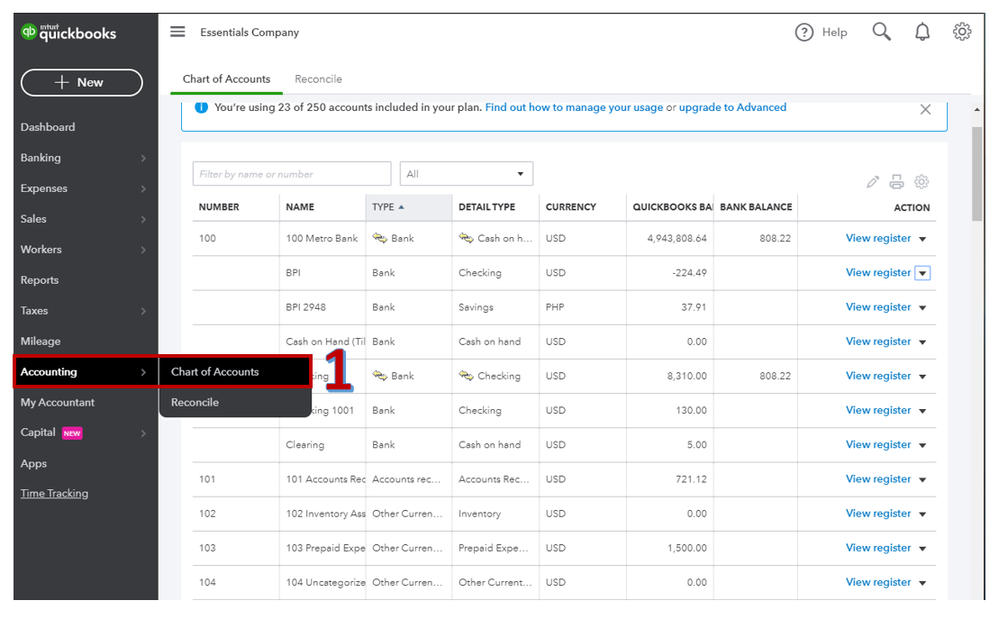999x620 pixels.
Task: Select Reconcile in the Accounting flyout
Action: coord(195,403)
